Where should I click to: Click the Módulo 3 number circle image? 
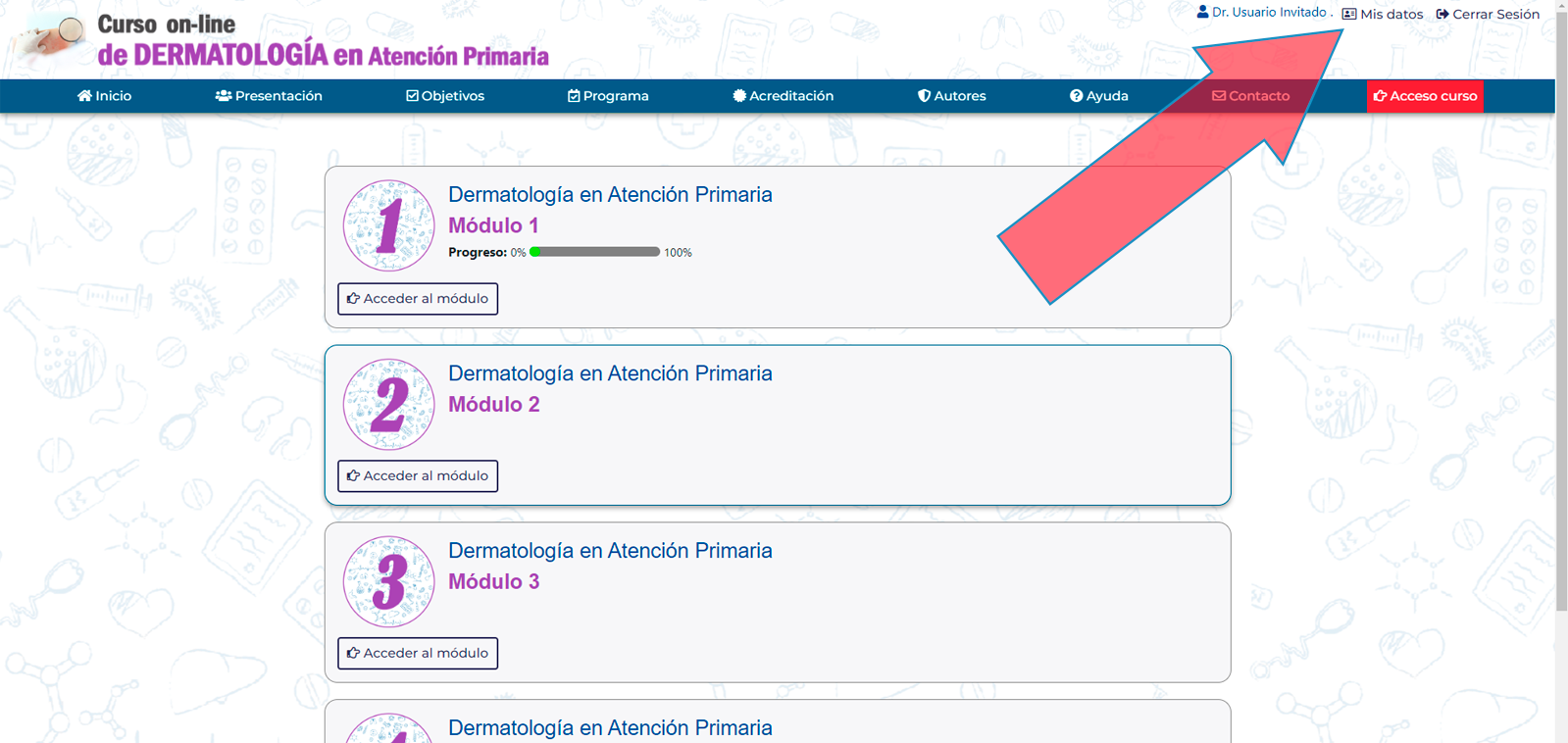tap(388, 581)
